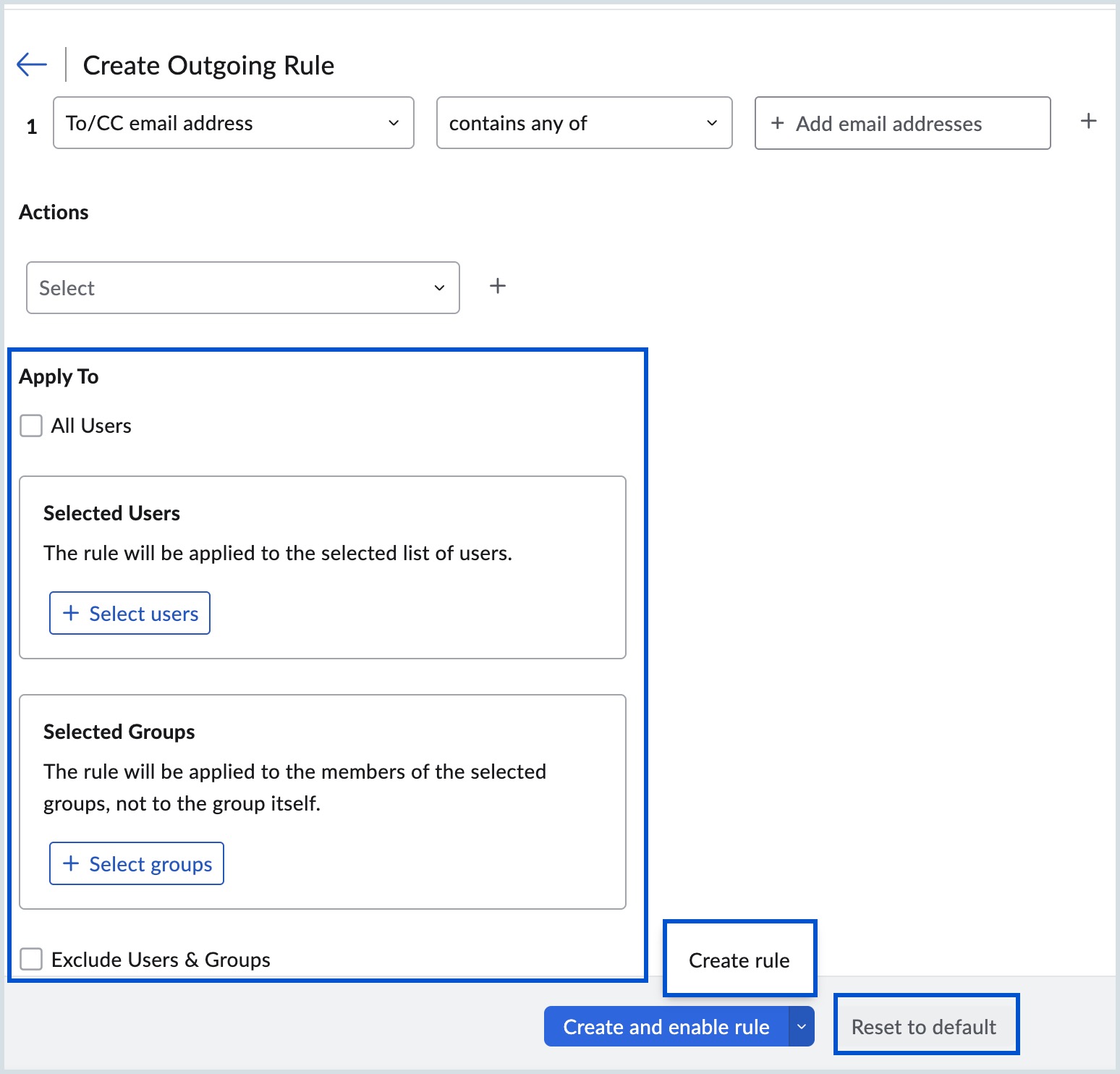Click the Add email addresses field
This screenshot has height=1074, width=1120.
(x=902, y=124)
